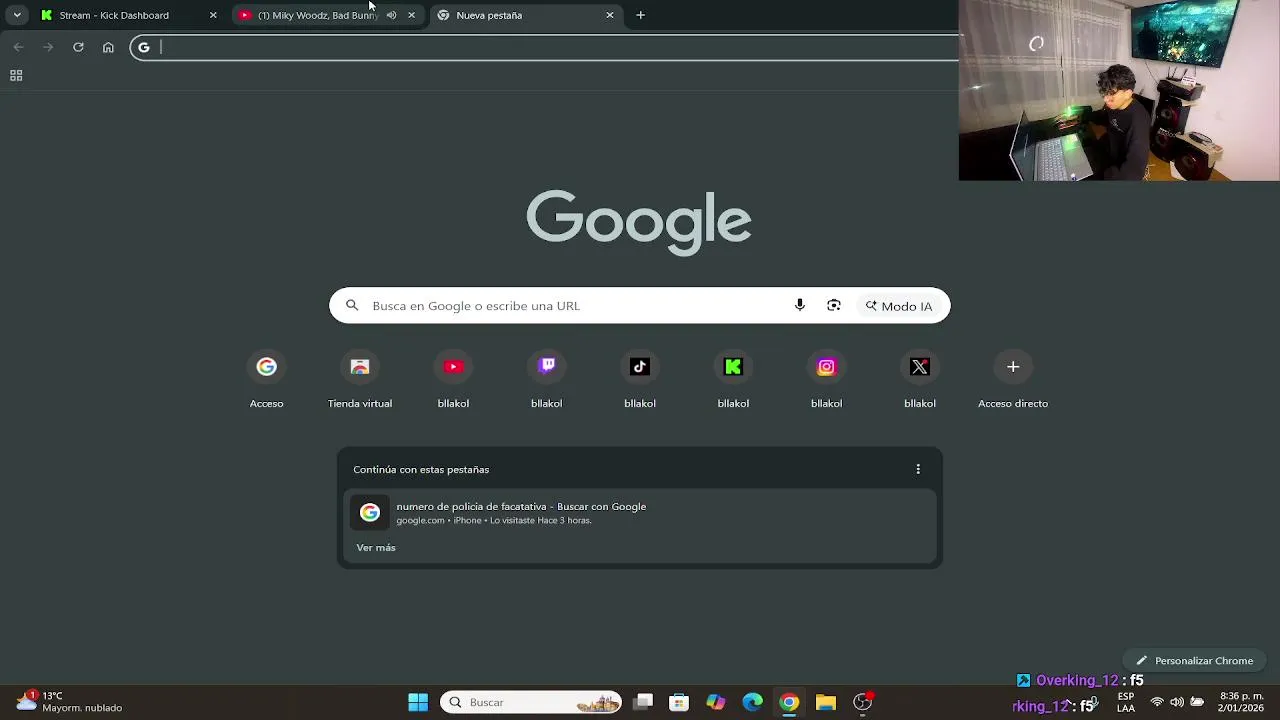The height and width of the screenshot is (720, 1280).
Task: Open Copilot from the taskbar
Action: coord(716,702)
